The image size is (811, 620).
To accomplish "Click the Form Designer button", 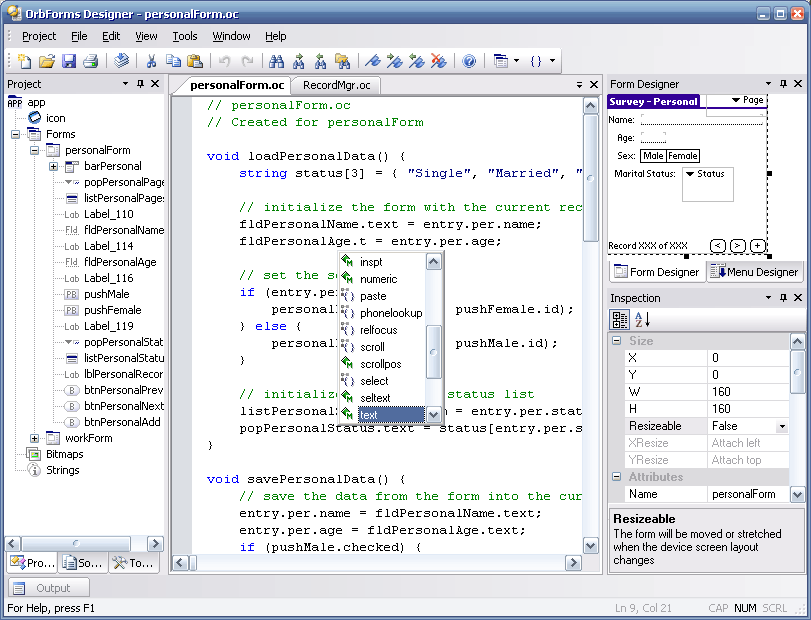I will tap(656, 271).
